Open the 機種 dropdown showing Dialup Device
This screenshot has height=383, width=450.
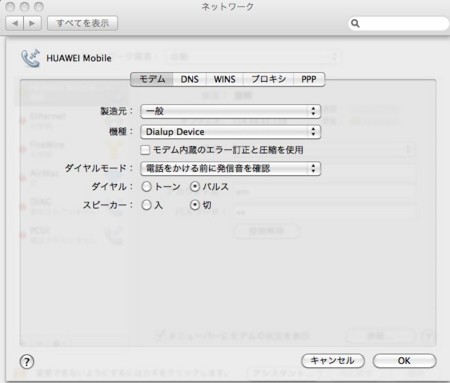(231, 132)
